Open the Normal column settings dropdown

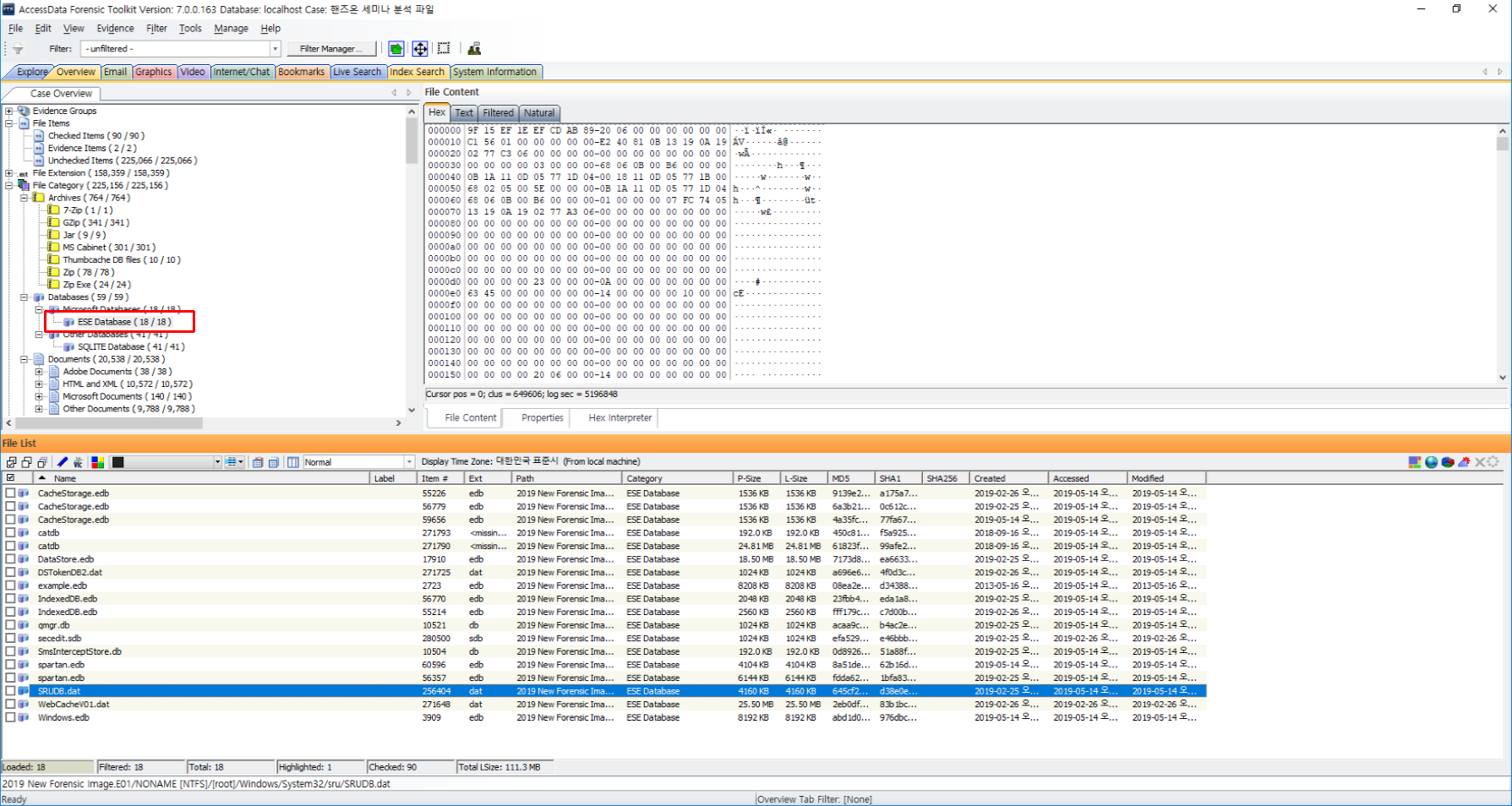click(x=409, y=462)
